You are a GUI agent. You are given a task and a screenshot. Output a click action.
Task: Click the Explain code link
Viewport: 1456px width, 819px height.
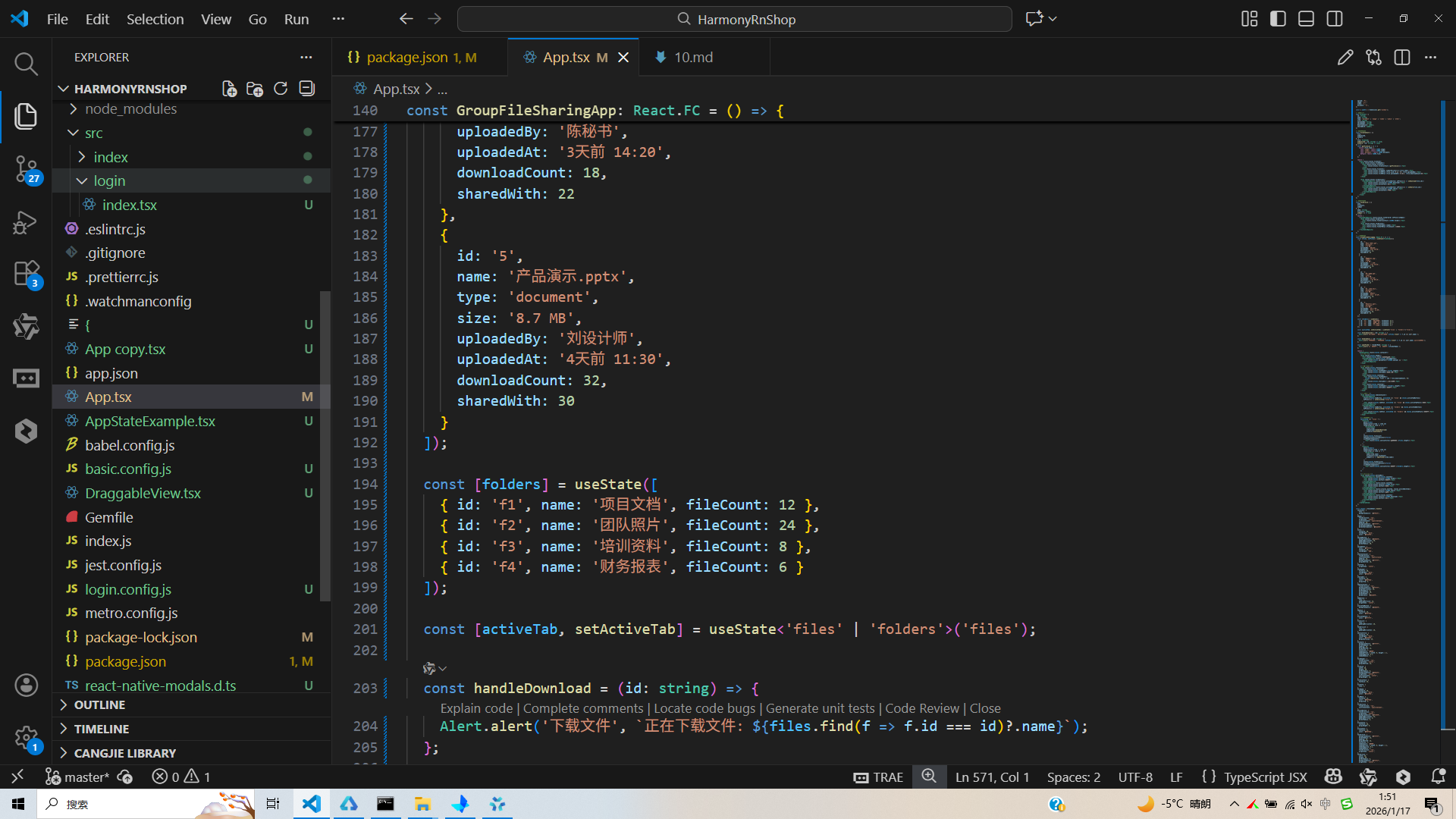(476, 708)
